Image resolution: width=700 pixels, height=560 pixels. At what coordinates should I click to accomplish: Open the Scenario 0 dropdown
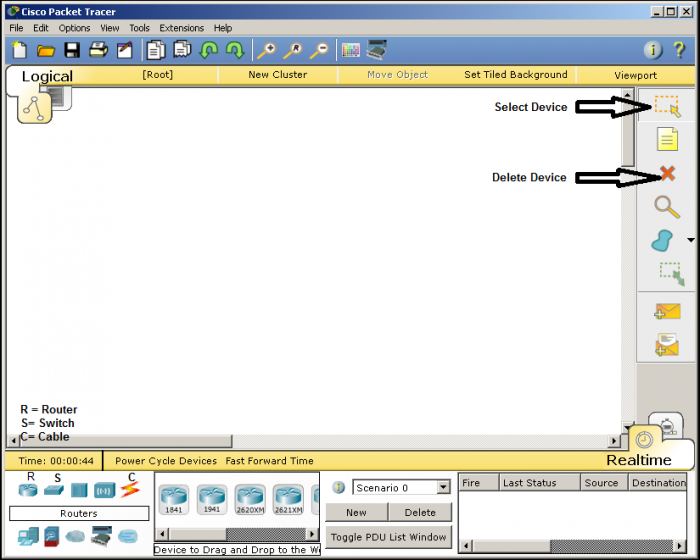pyautogui.click(x=443, y=487)
